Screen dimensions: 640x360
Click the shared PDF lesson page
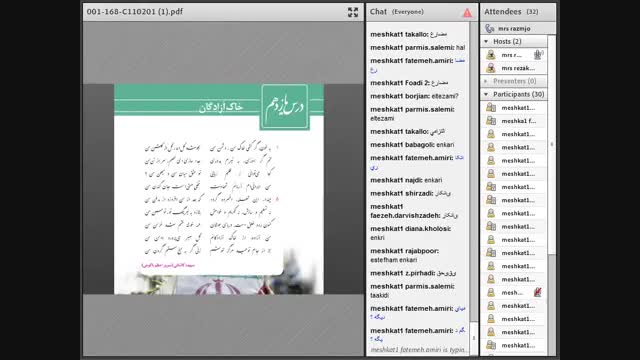tap(219, 189)
